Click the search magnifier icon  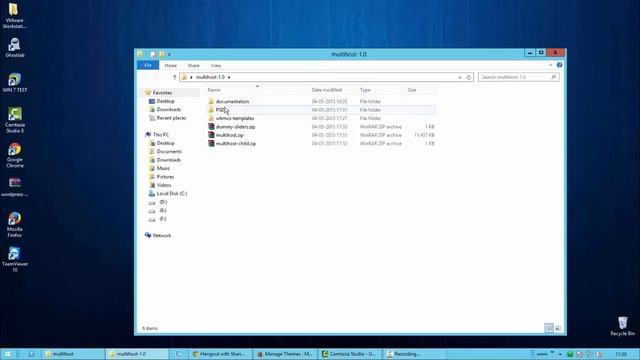[x=553, y=77]
